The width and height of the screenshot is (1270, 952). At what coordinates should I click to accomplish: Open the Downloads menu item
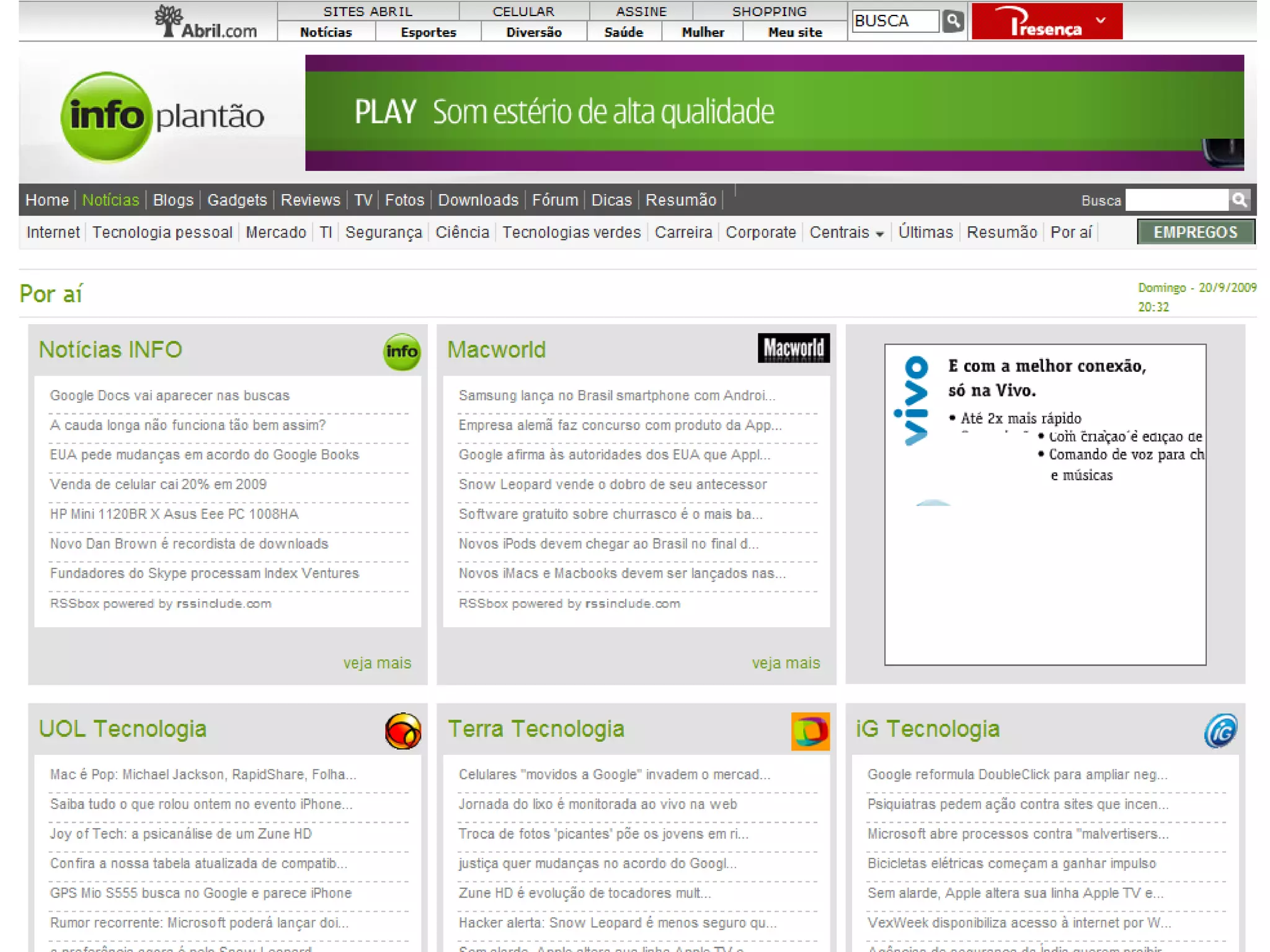point(477,200)
